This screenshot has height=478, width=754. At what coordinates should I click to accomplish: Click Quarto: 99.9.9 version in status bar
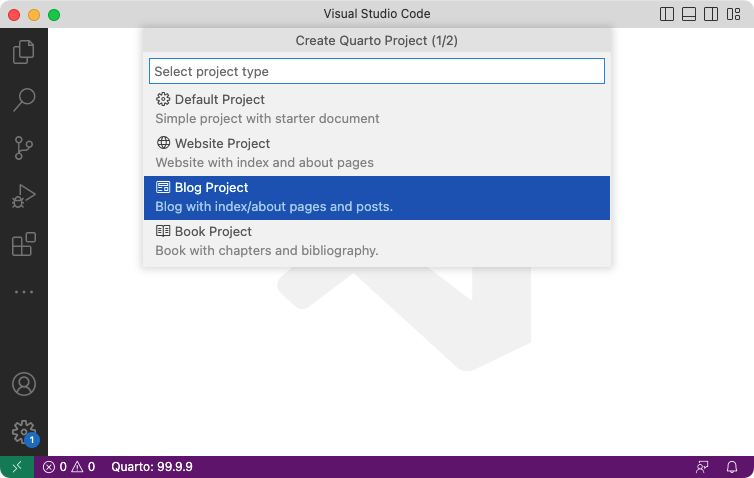(152, 467)
